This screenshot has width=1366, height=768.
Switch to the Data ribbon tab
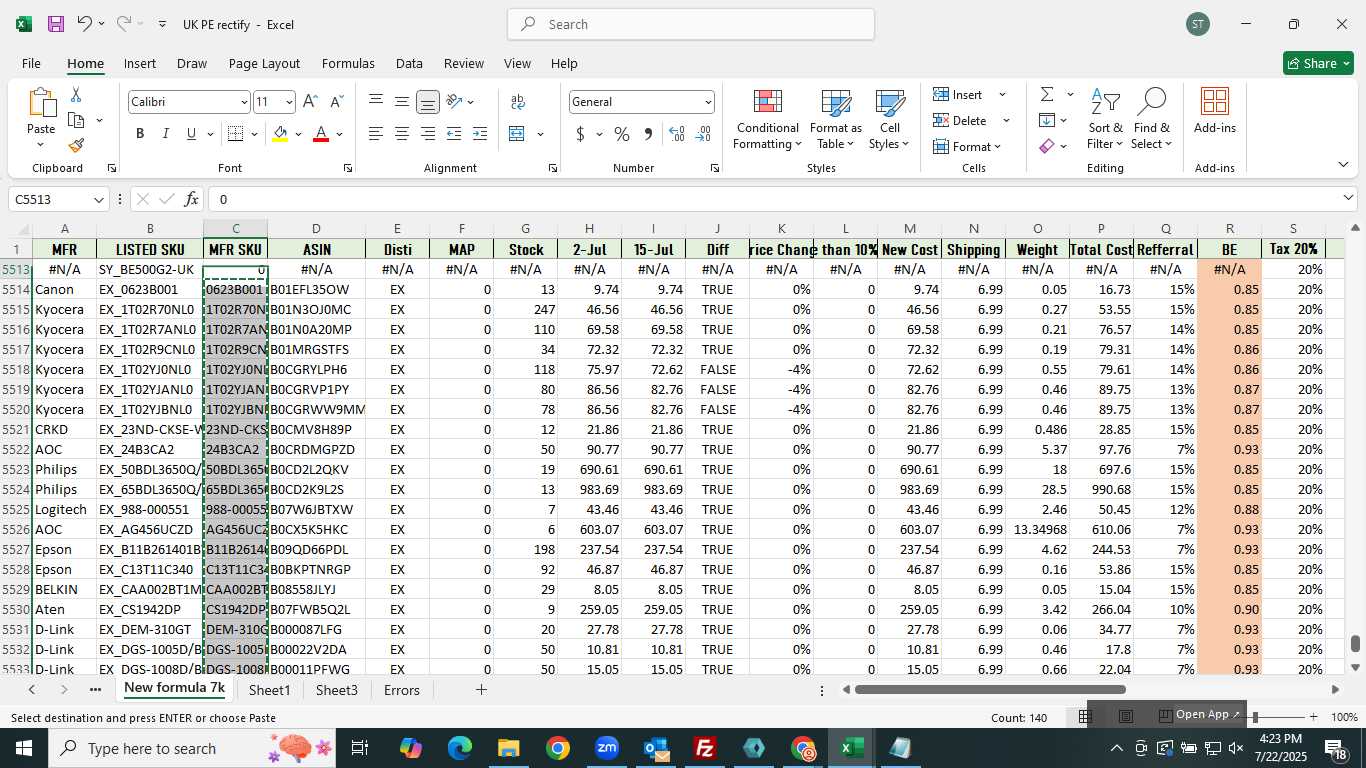(x=409, y=63)
